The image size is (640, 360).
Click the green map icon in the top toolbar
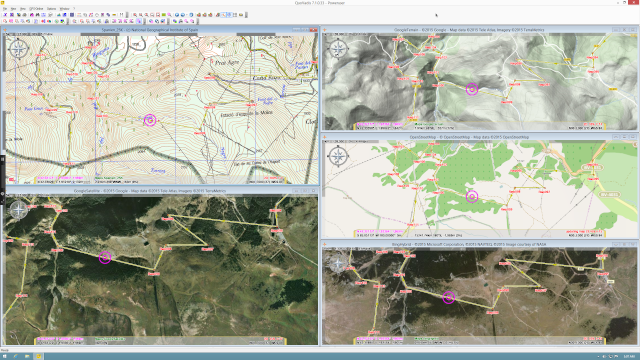coord(164,15)
